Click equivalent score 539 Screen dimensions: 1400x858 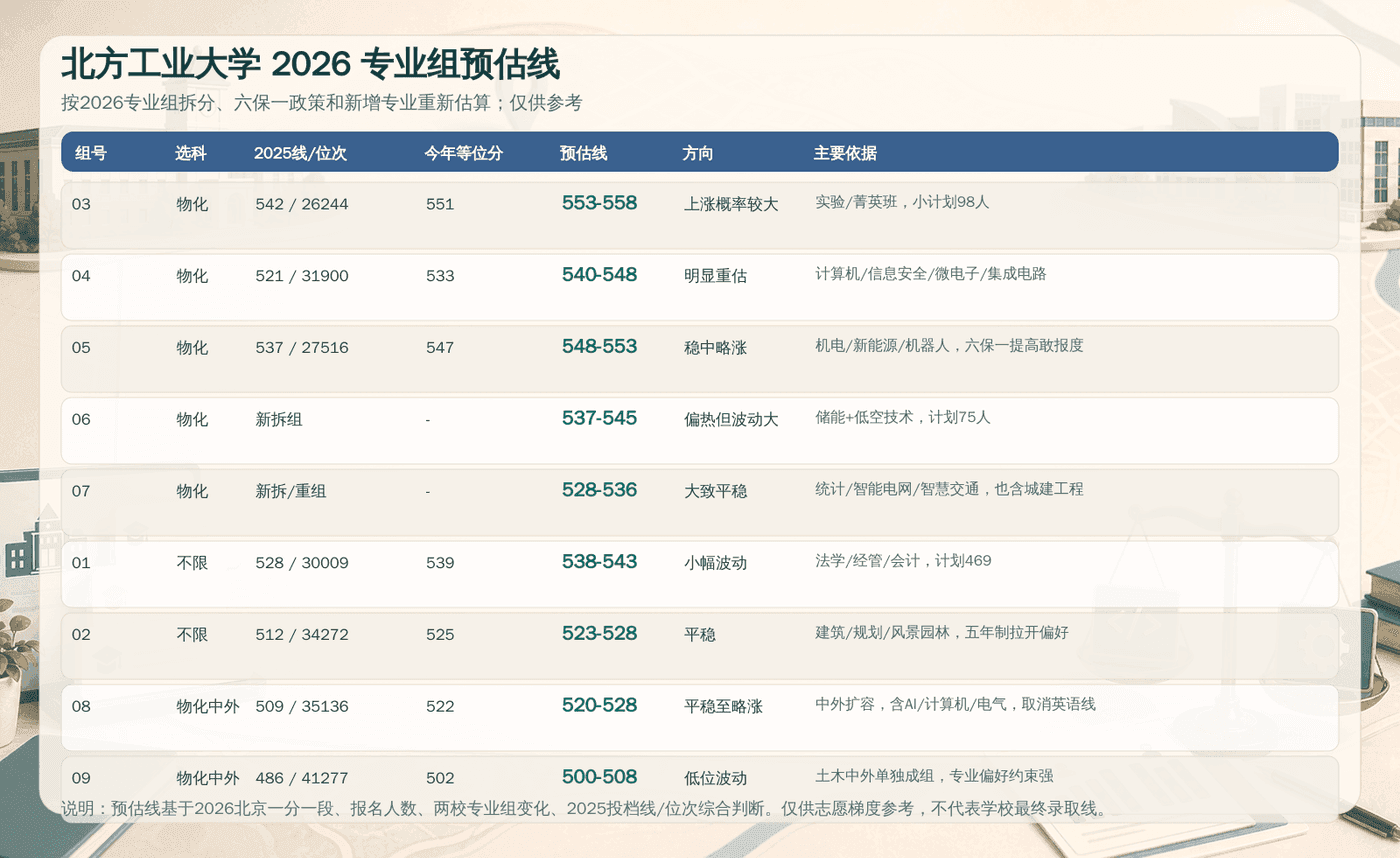440,563
